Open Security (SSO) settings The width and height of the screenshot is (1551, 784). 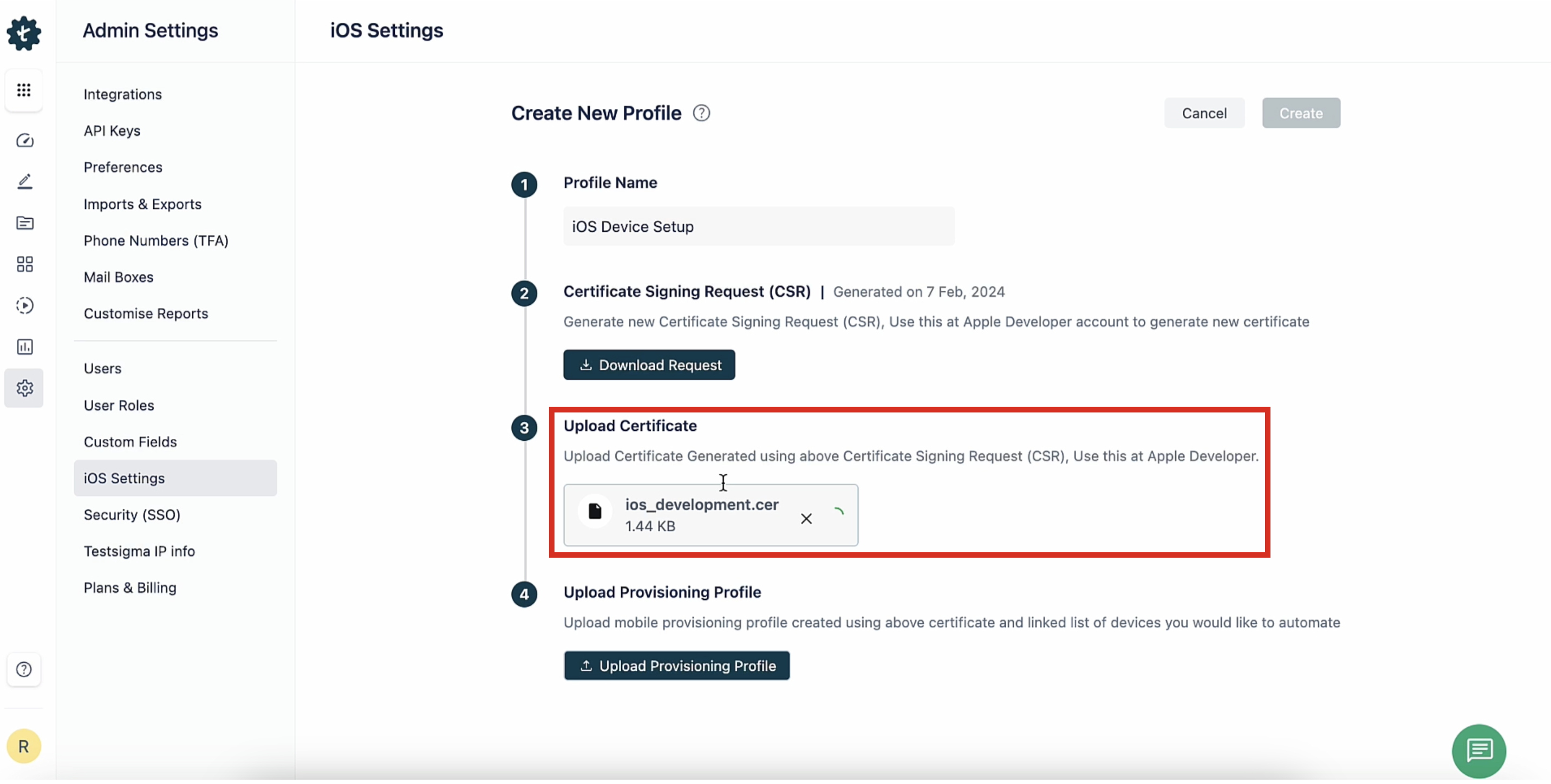click(x=132, y=515)
